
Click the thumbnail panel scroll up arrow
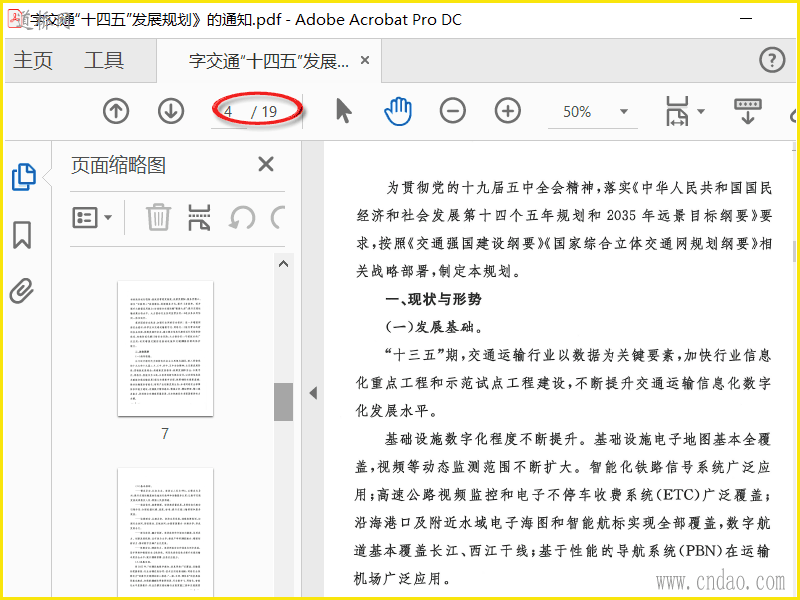[x=284, y=264]
